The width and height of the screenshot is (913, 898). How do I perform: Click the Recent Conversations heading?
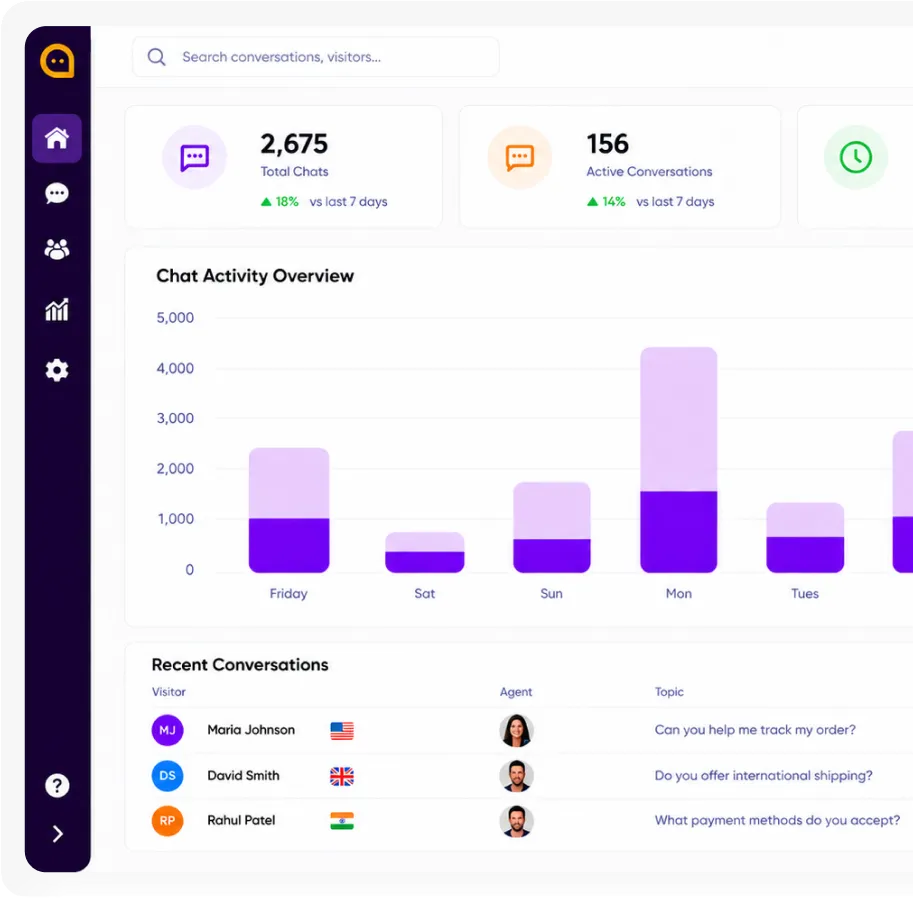point(240,664)
